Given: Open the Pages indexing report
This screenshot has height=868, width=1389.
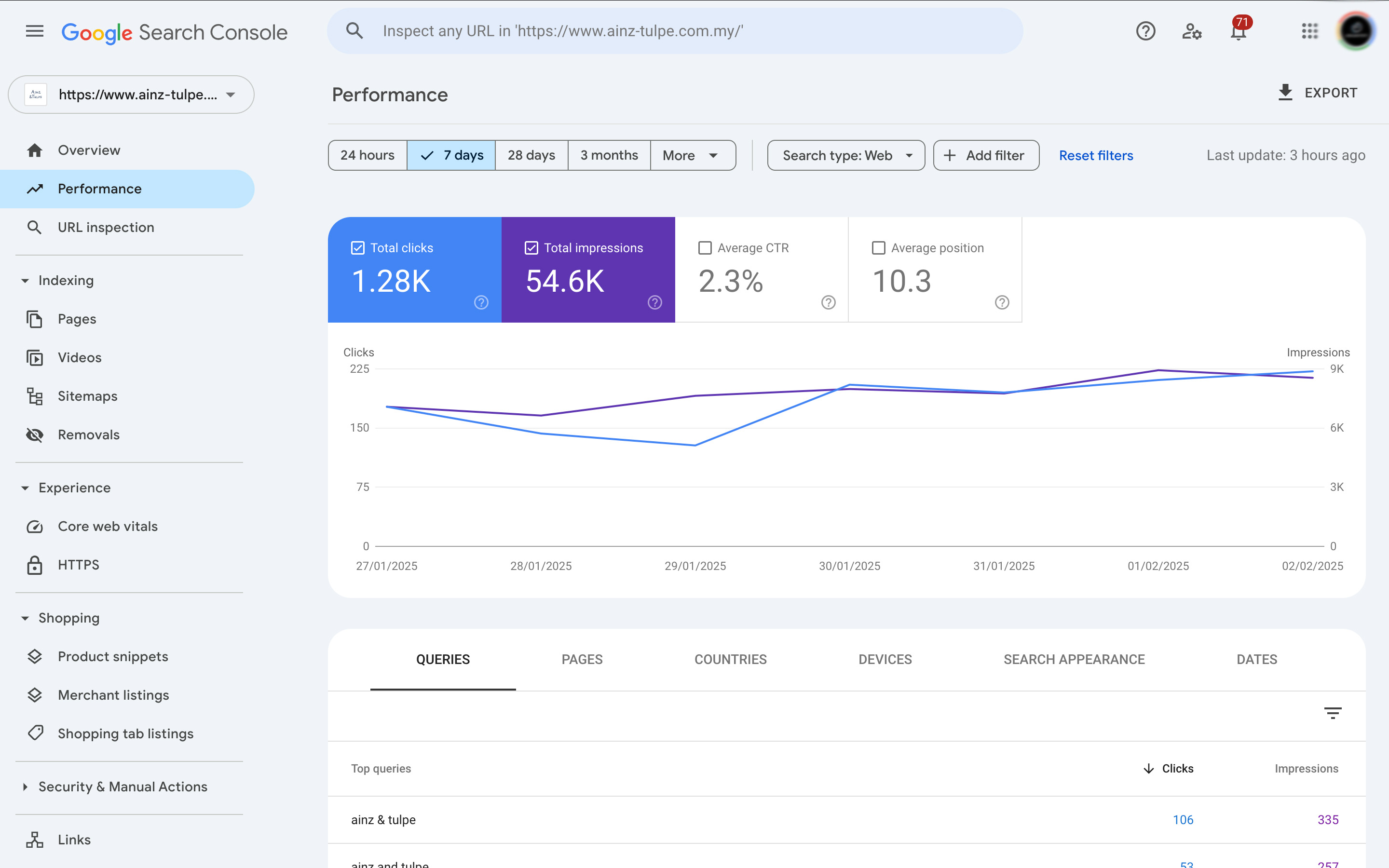Looking at the screenshot, I should point(77,319).
